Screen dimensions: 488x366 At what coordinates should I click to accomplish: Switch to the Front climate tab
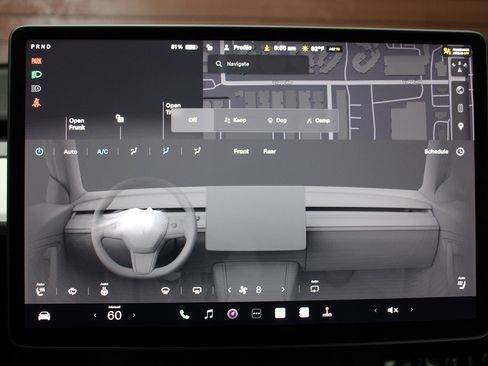tap(241, 151)
